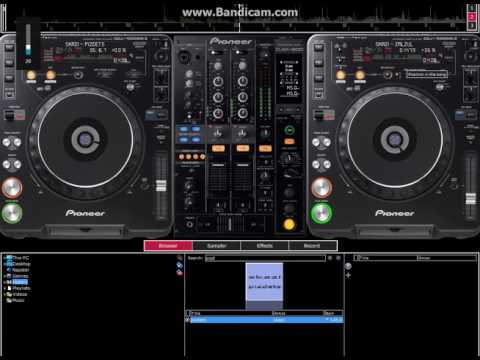Toggle channel 2 orange headphone CUE button
This screenshot has width=480, height=360.
click(x=243, y=148)
